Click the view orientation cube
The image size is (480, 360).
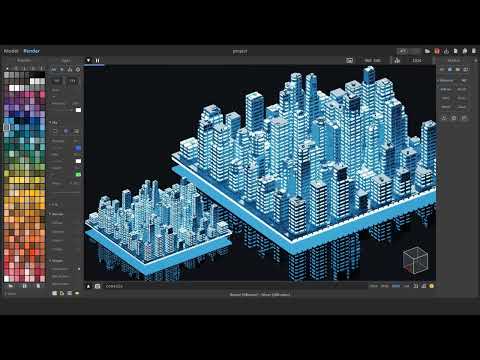tap(415, 260)
